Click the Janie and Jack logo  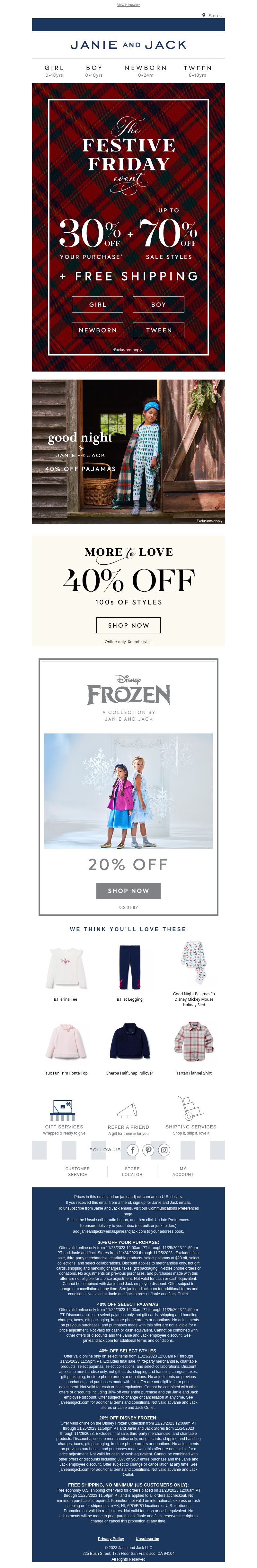128,45
